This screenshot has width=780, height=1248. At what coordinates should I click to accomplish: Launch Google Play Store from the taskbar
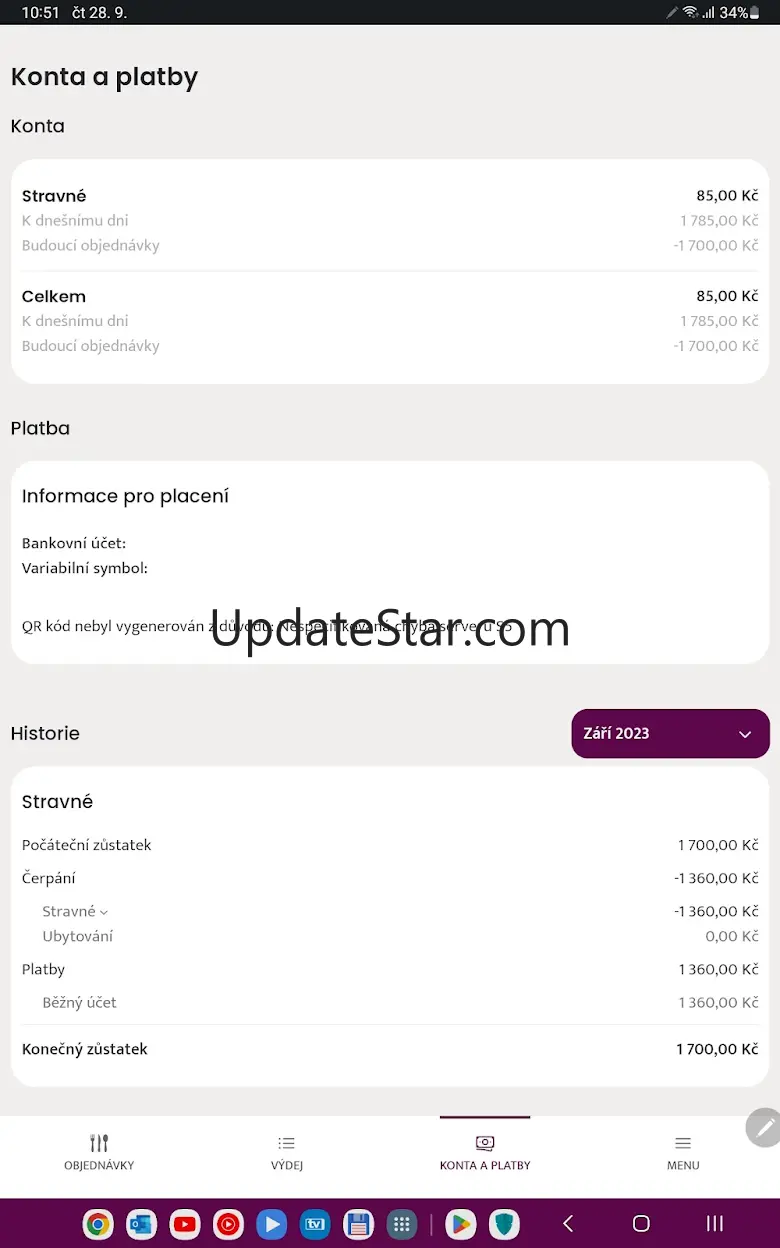pyautogui.click(x=461, y=1224)
